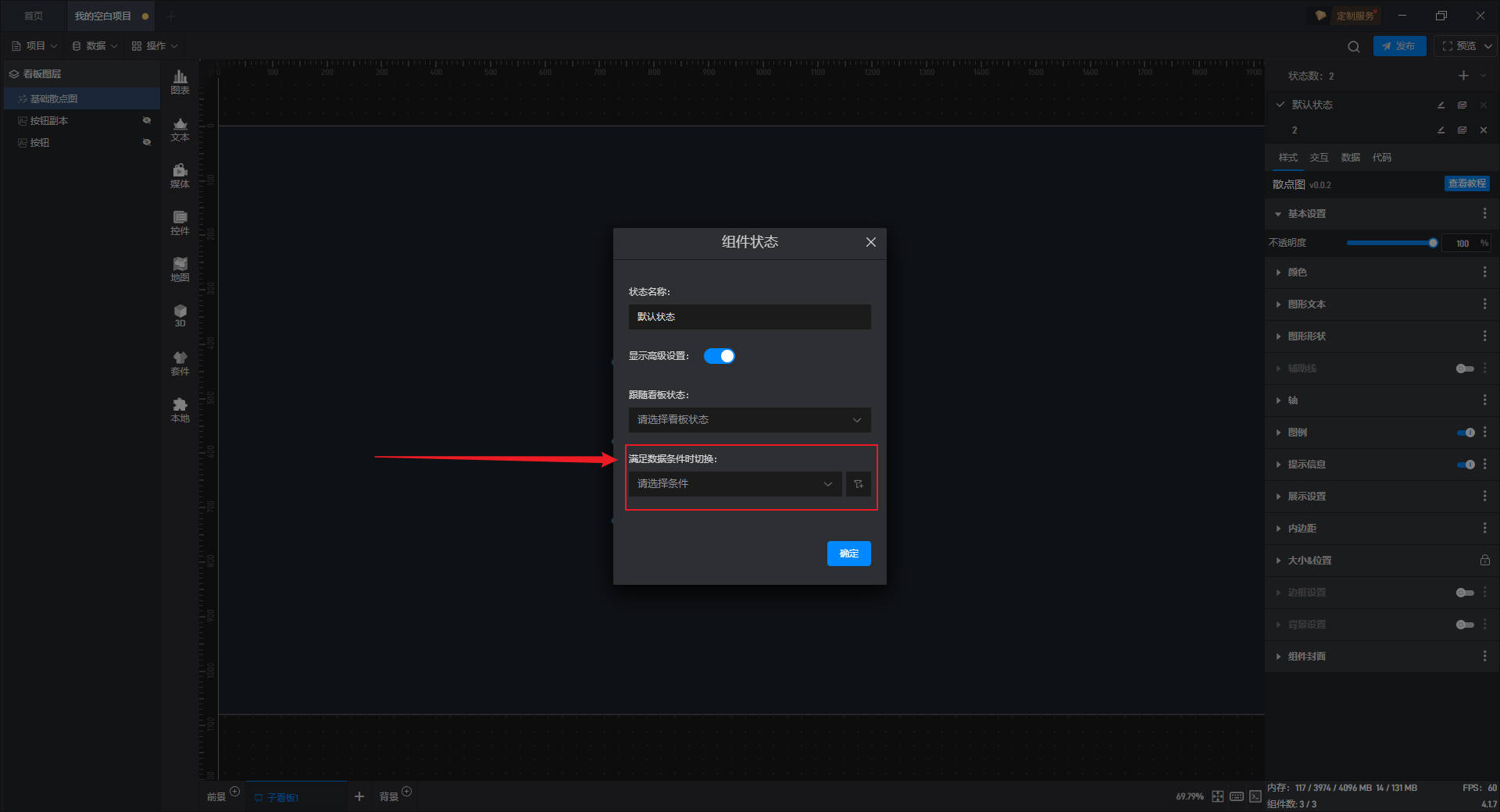Close the 组件状态 dialog
This screenshot has height=812, width=1500.
[x=870, y=242]
